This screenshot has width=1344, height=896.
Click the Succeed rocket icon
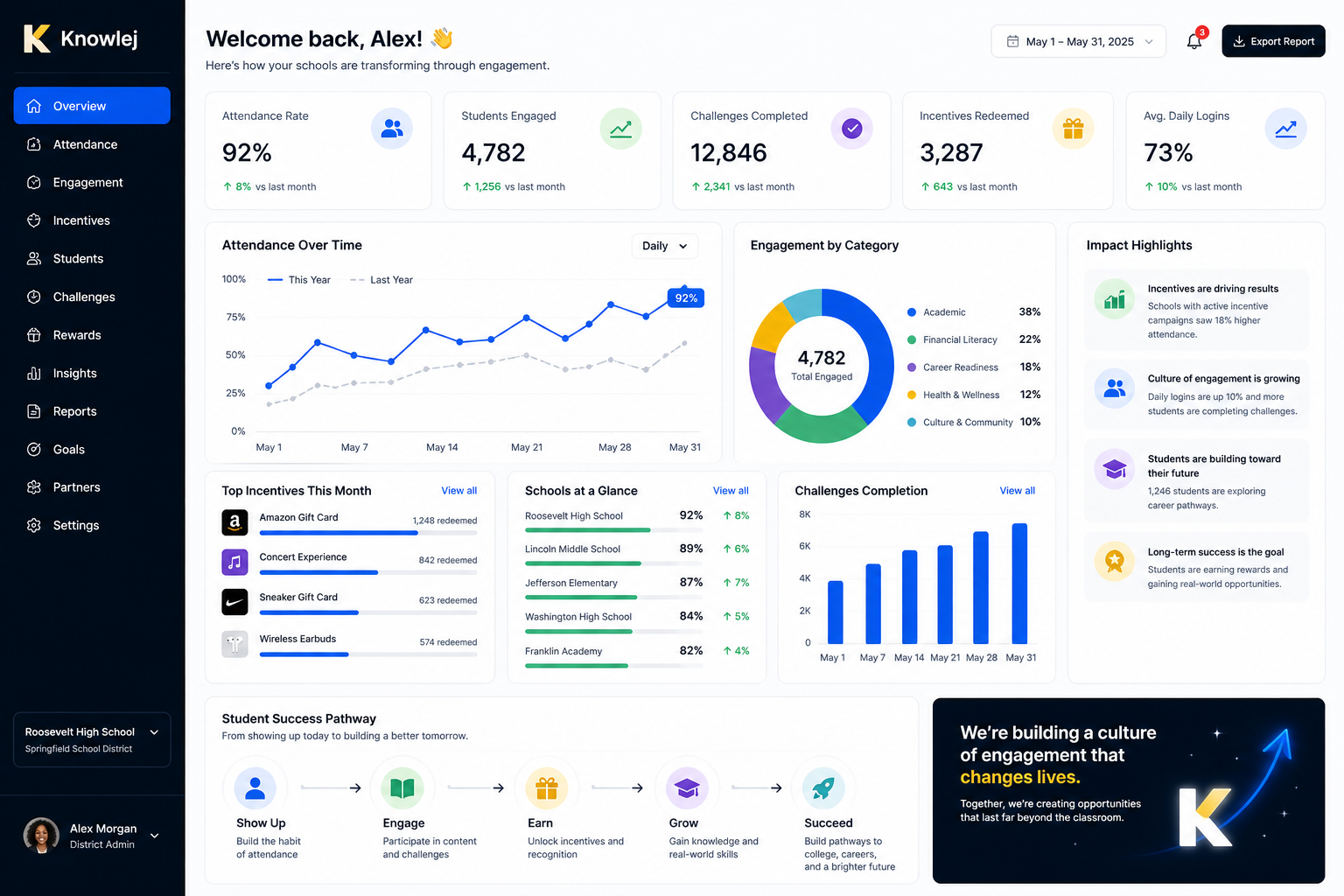(x=823, y=787)
